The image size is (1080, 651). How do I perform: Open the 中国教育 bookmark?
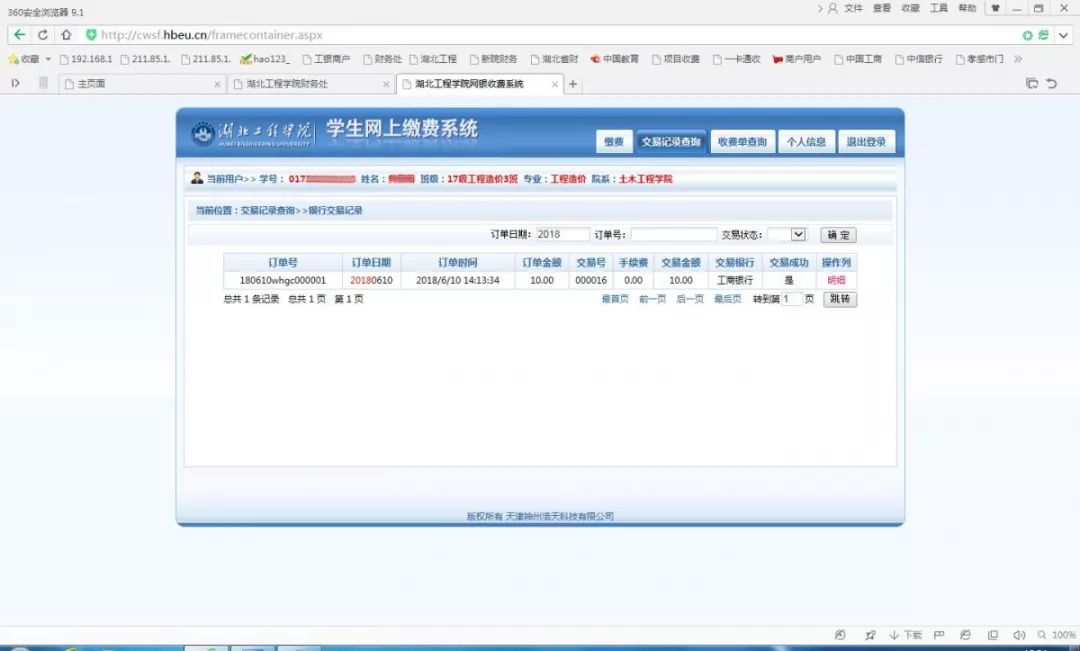(614, 59)
